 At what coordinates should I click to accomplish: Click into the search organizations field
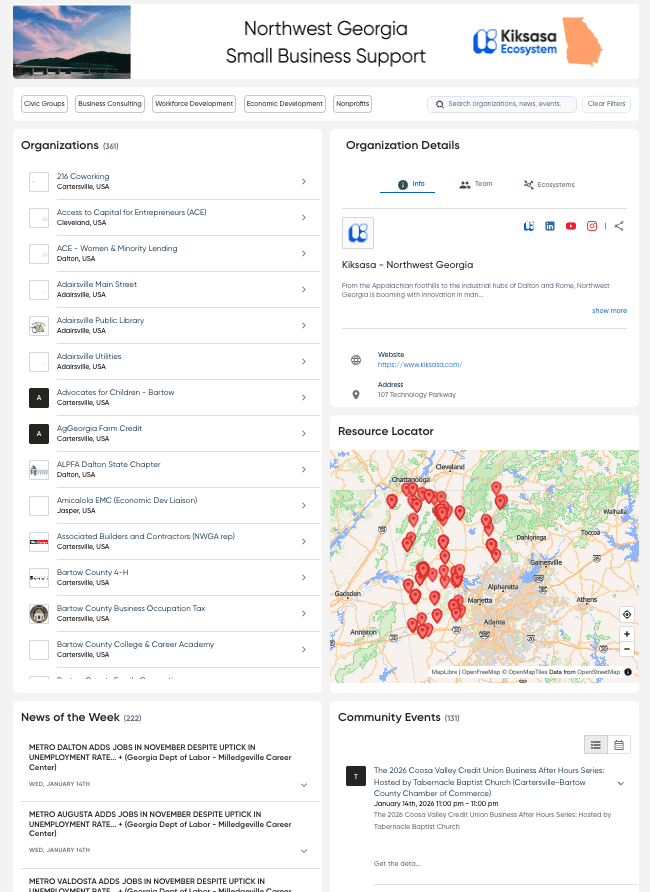[x=502, y=104]
